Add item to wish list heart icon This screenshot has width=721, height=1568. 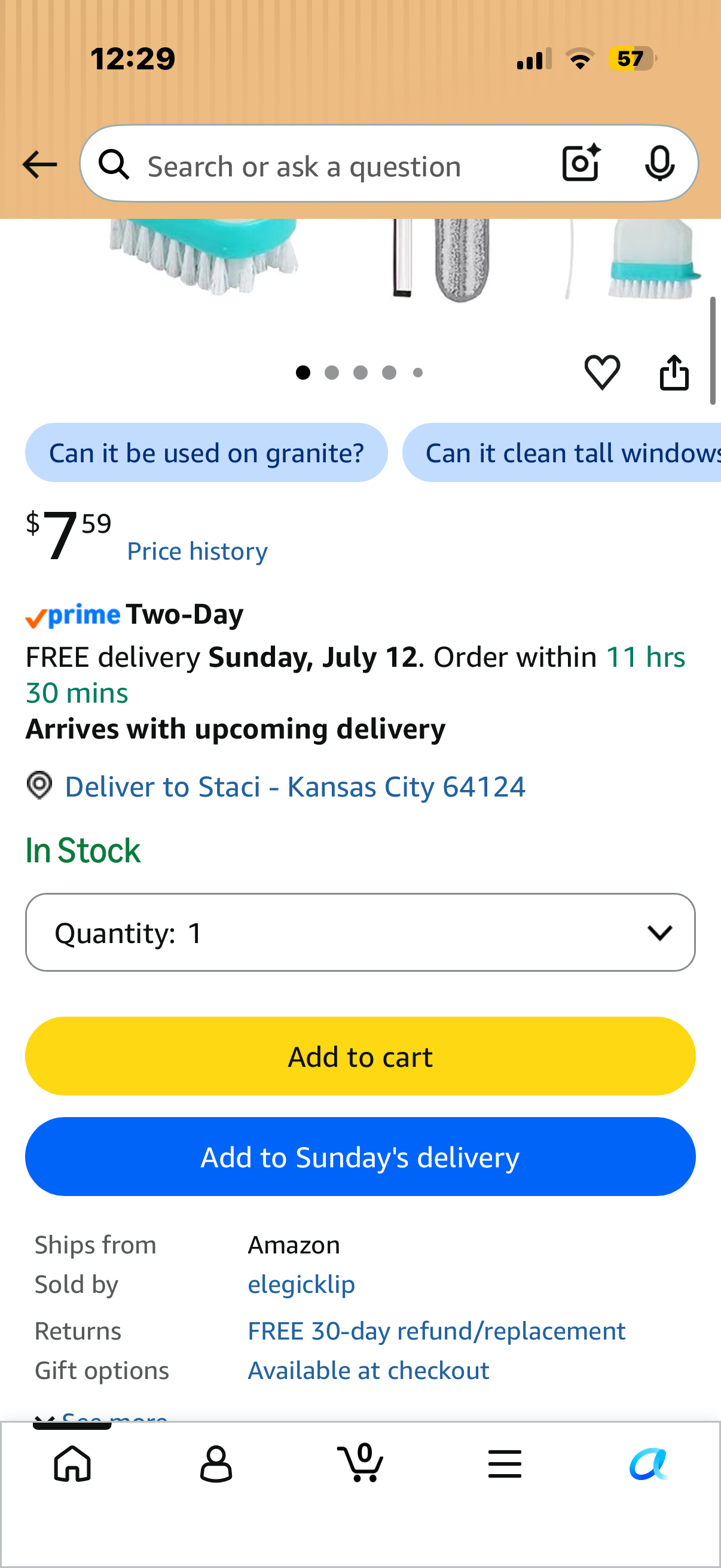click(603, 372)
